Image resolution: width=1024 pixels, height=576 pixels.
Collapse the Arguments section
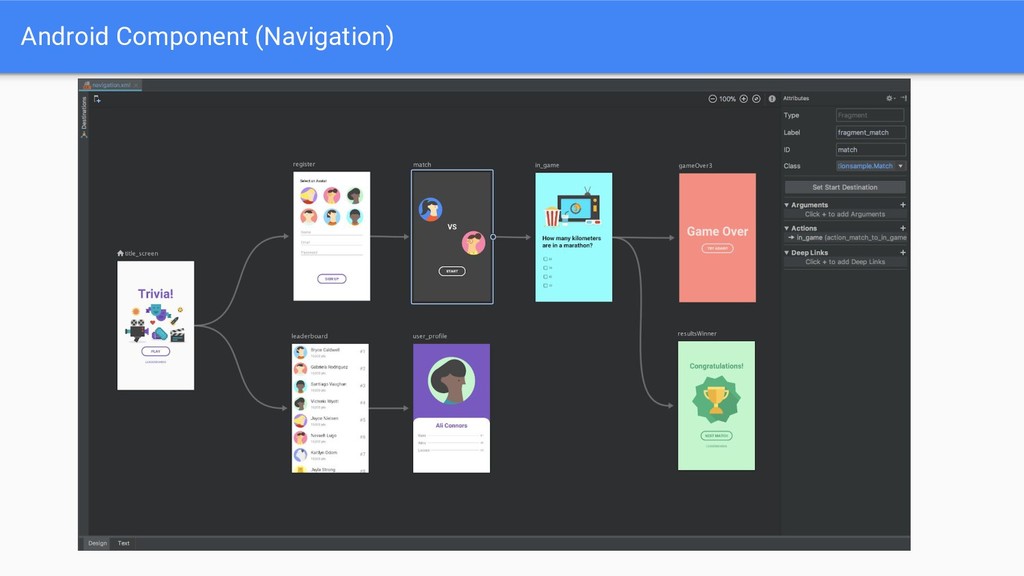[x=786, y=205]
